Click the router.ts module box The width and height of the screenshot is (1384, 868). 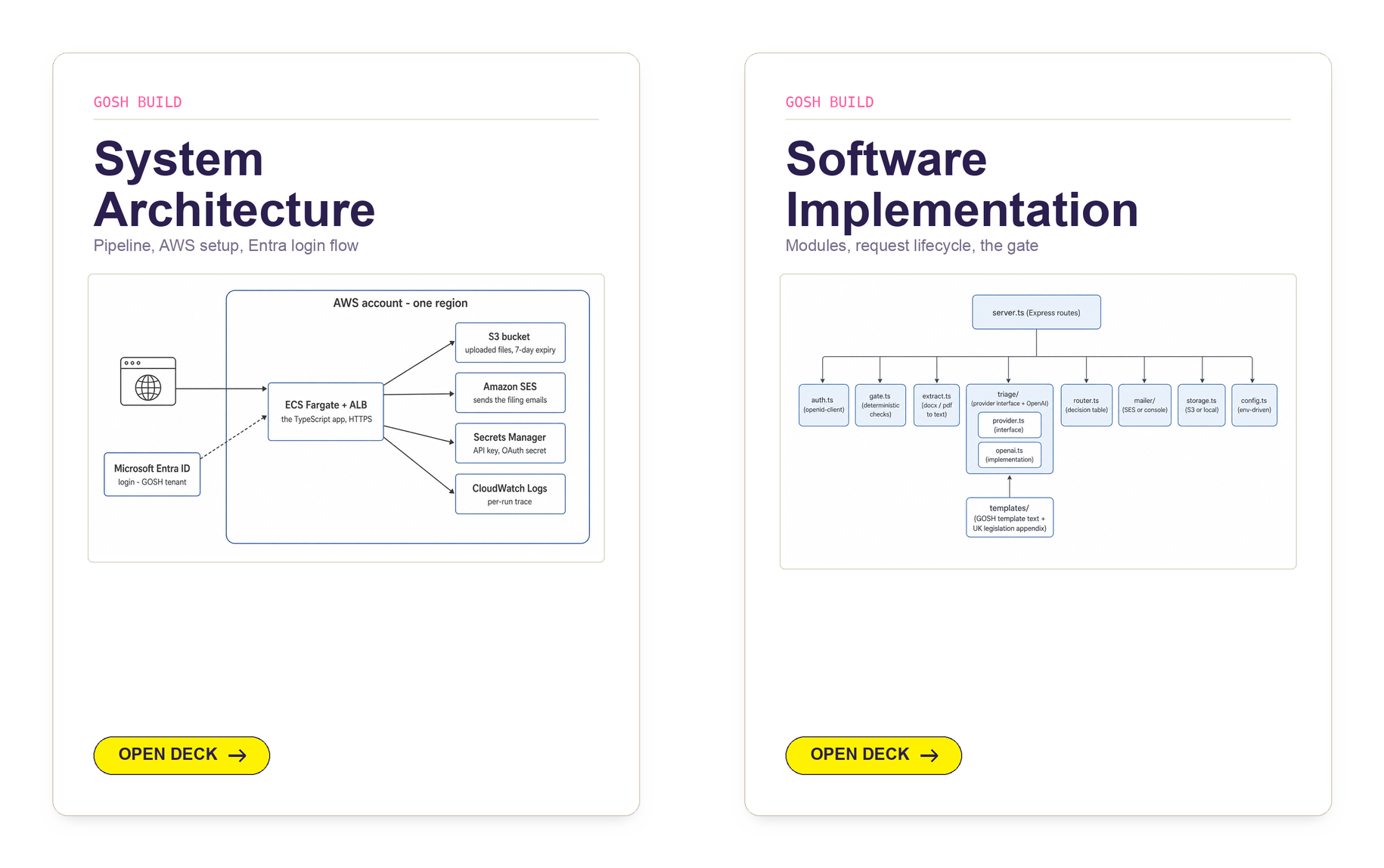pos(1087,405)
